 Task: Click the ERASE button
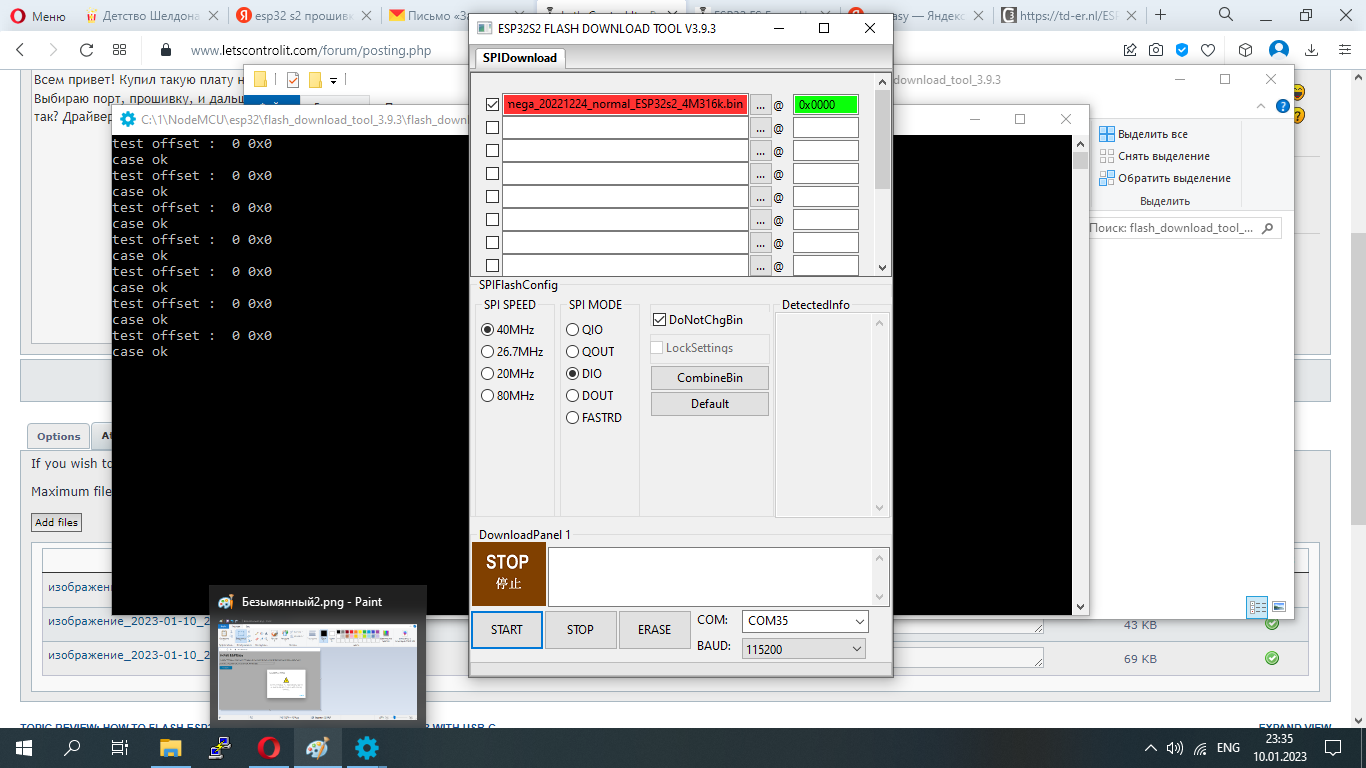(654, 630)
